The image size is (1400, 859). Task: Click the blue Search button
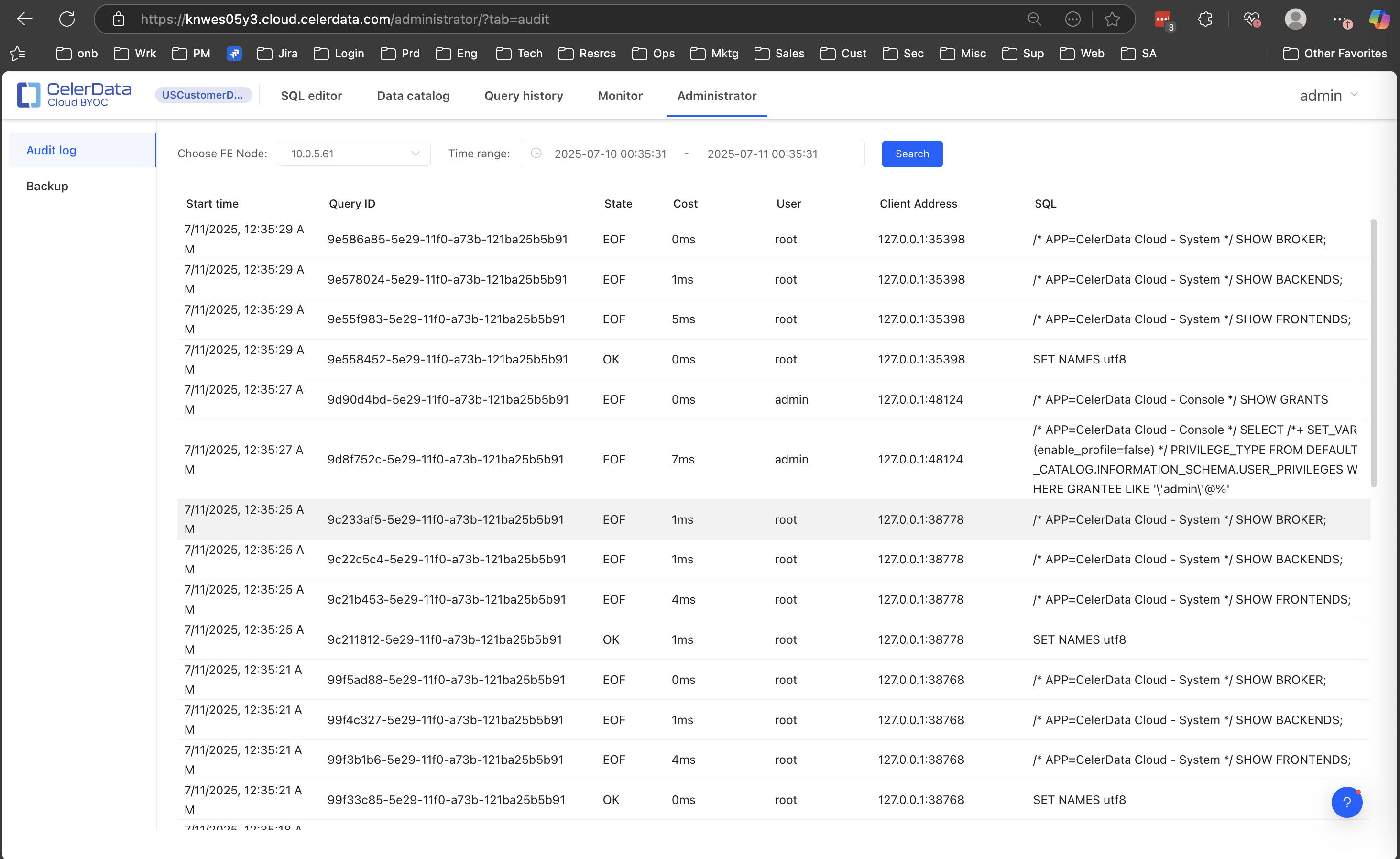911,154
